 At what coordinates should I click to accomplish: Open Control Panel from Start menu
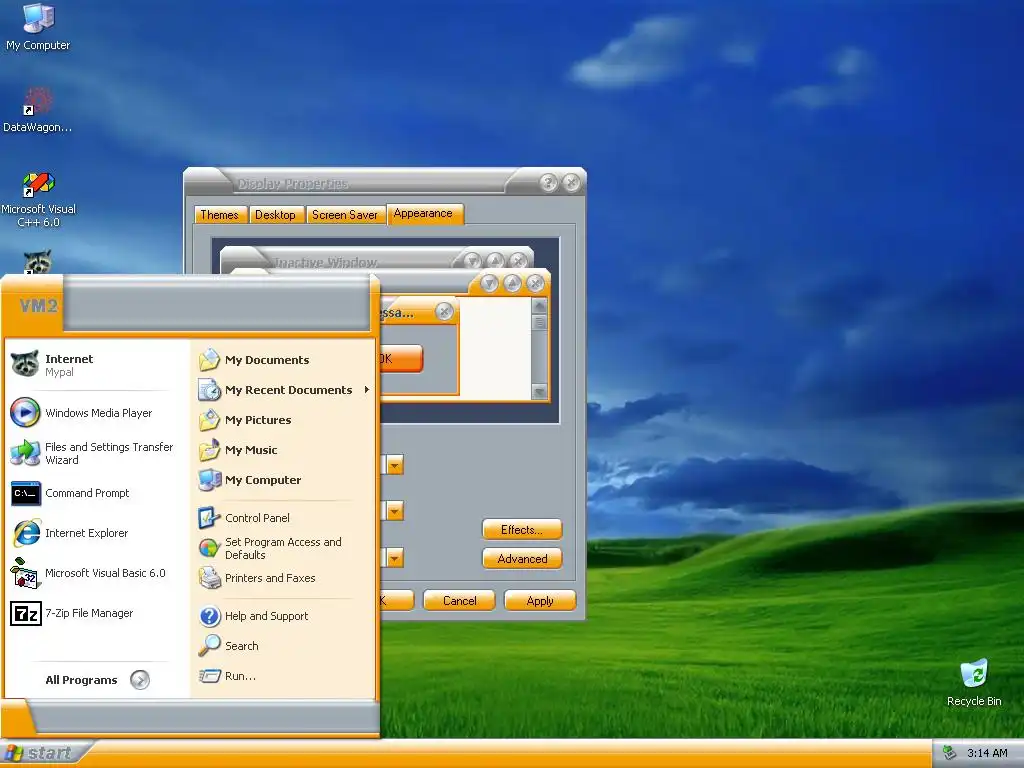(x=284, y=518)
